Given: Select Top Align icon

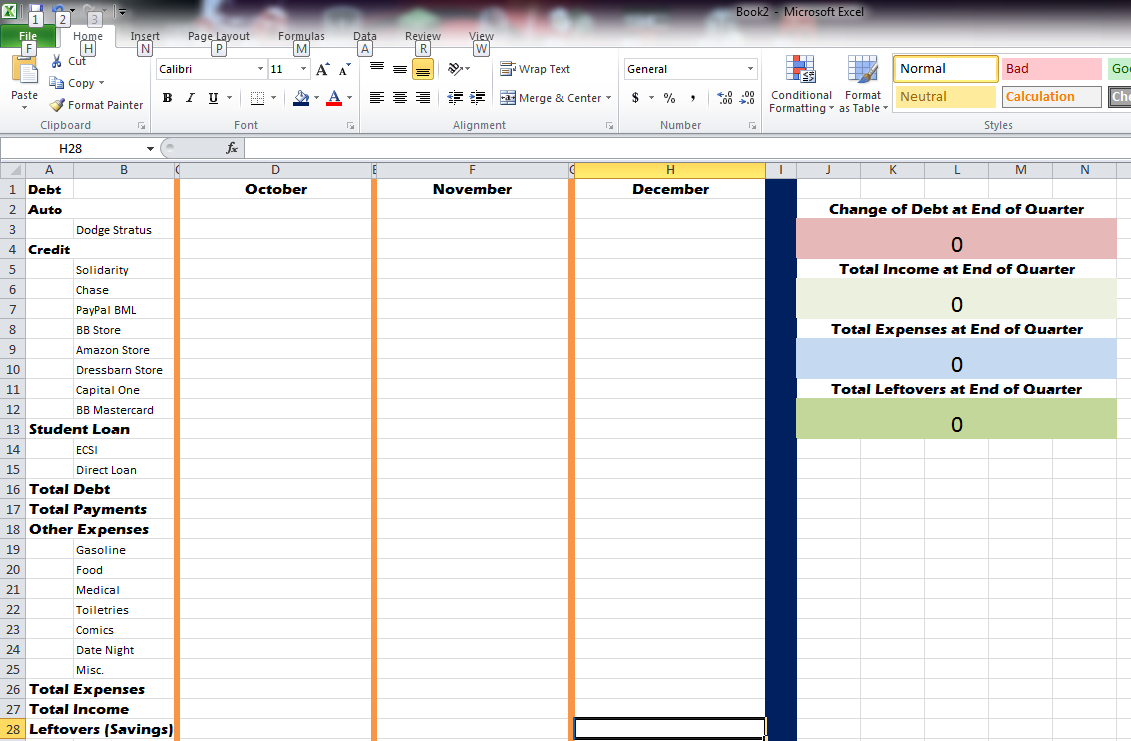Looking at the screenshot, I should pos(377,69).
